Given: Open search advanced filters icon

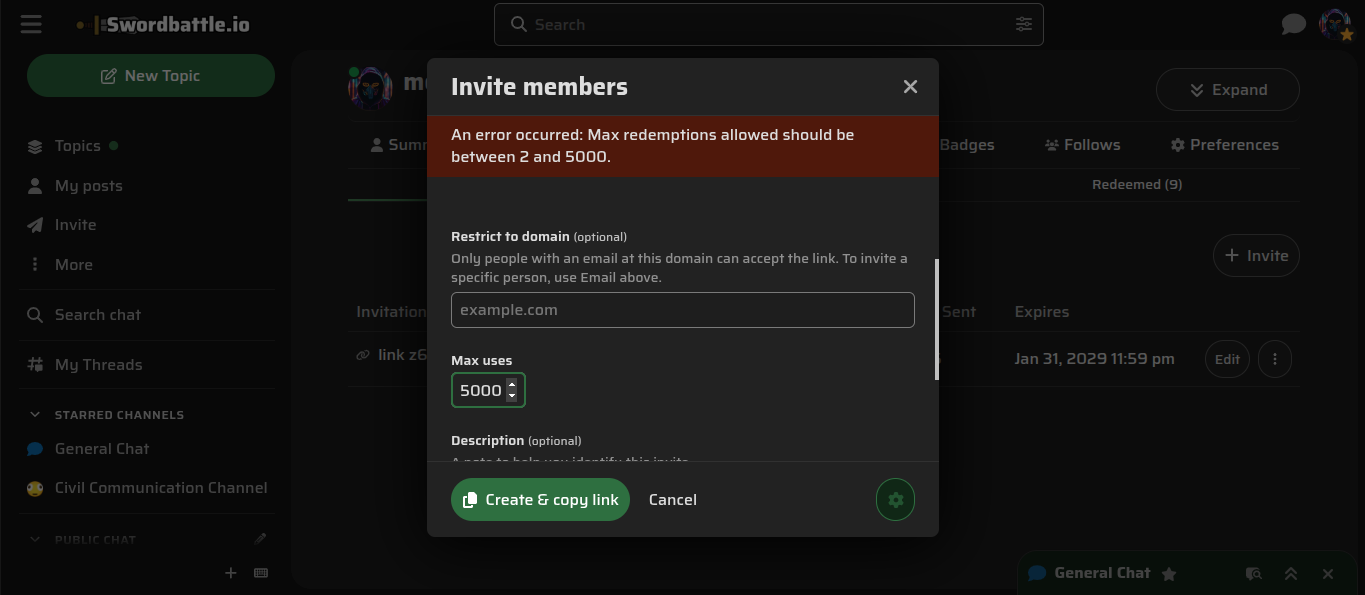Looking at the screenshot, I should (1023, 24).
